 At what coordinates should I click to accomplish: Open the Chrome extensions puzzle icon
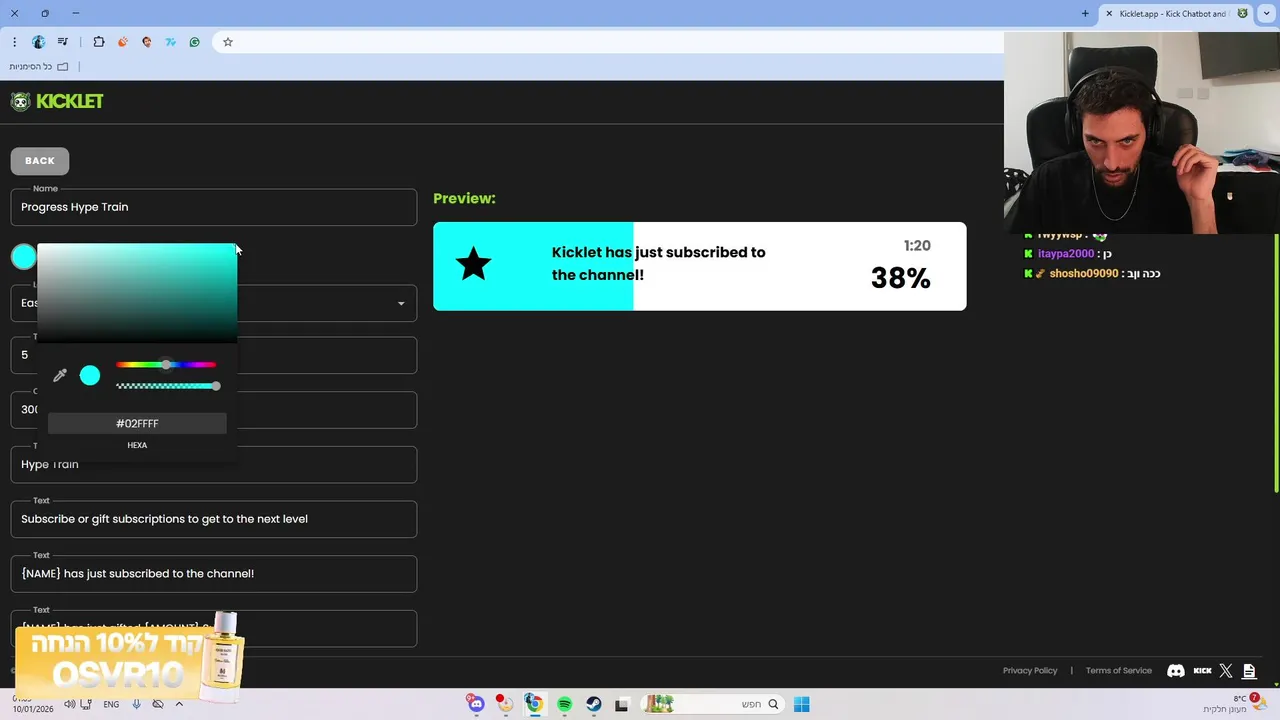pos(99,42)
